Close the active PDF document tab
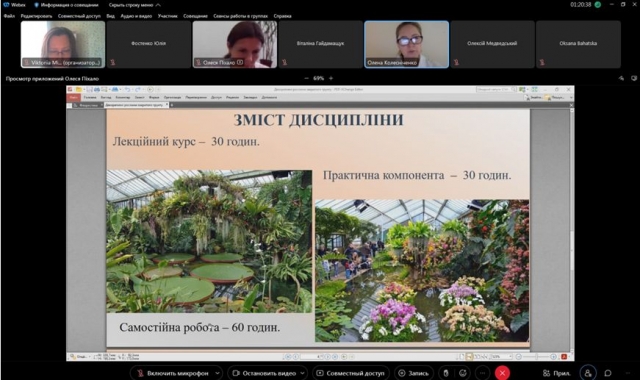Image resolution: width=640 pixels, height=380 pixels. pyautogui.click(x=167, y=105)
